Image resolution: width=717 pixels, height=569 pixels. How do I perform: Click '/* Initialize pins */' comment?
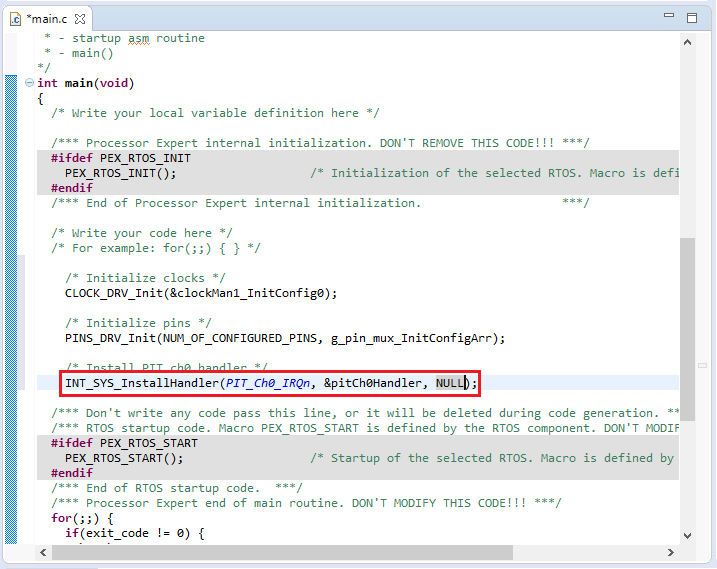point(138,323)
